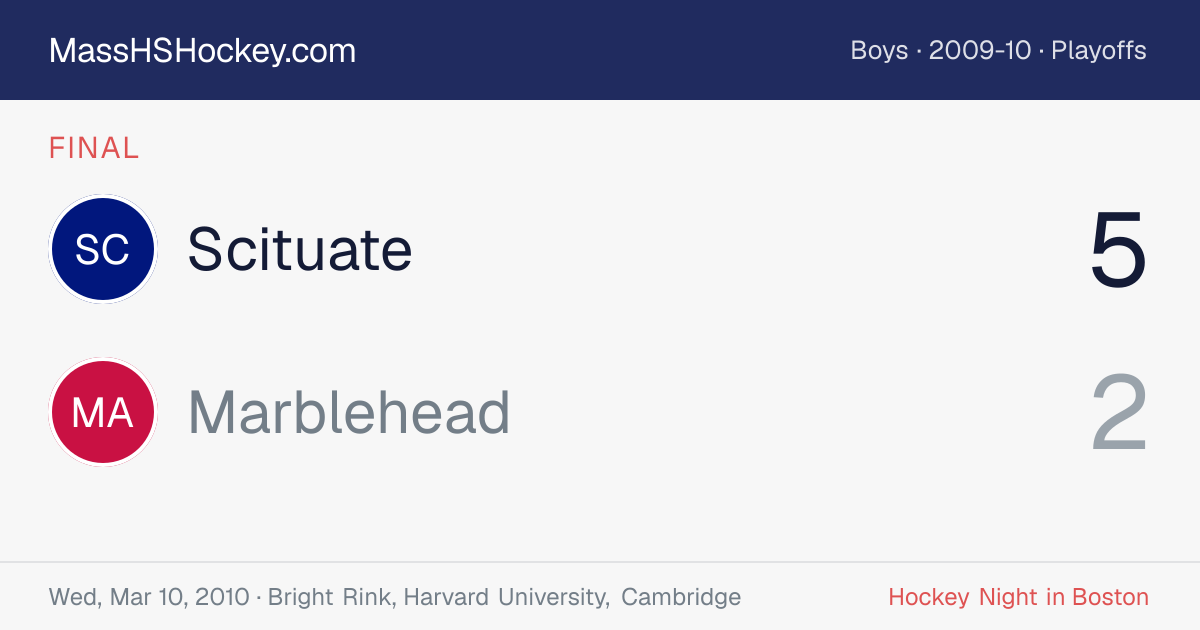Select the Playoffs label in header
Screen dimensions: 1200x630
[x=1098, y=51]
